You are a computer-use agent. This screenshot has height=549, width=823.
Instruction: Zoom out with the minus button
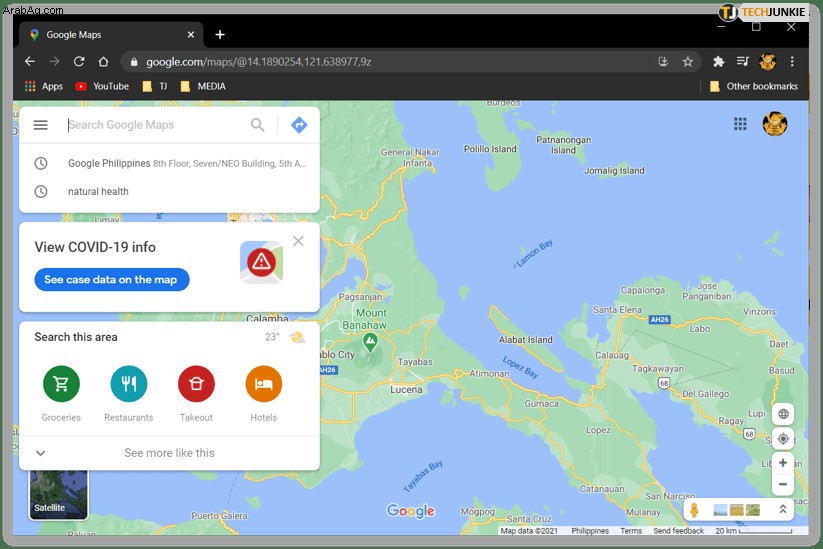[783, 484]
